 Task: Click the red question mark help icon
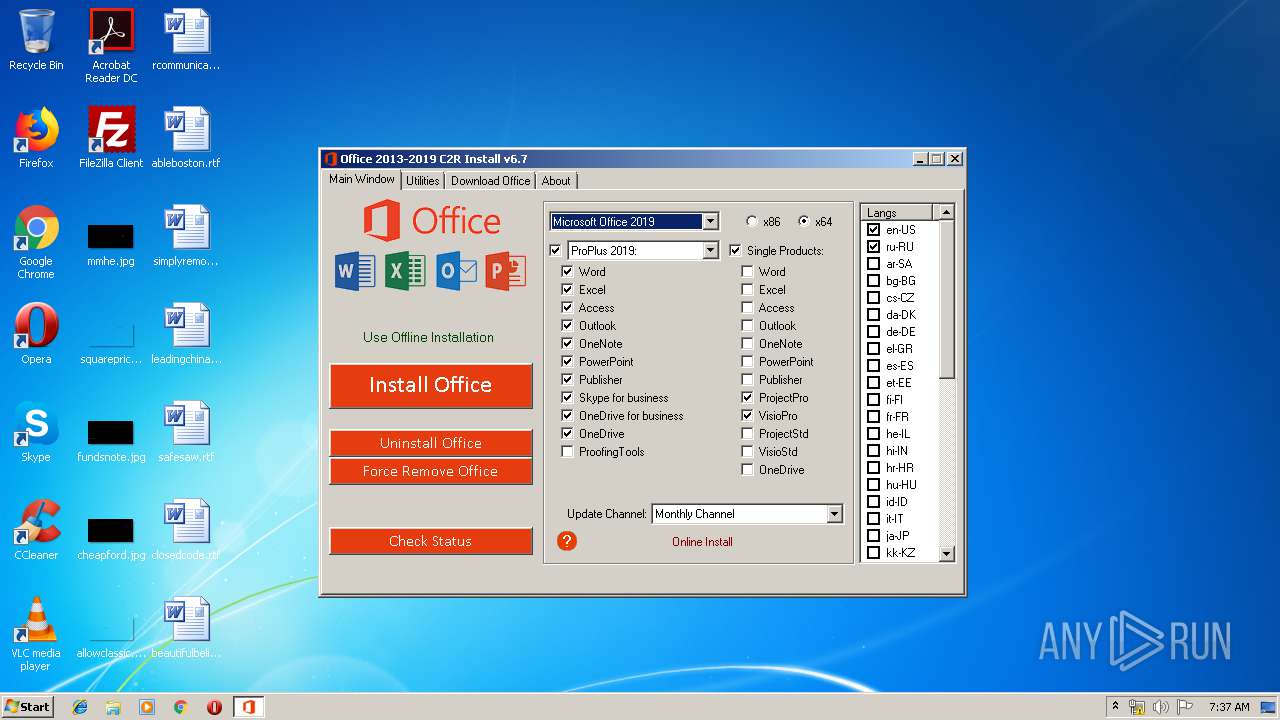(x=567, y=541)
